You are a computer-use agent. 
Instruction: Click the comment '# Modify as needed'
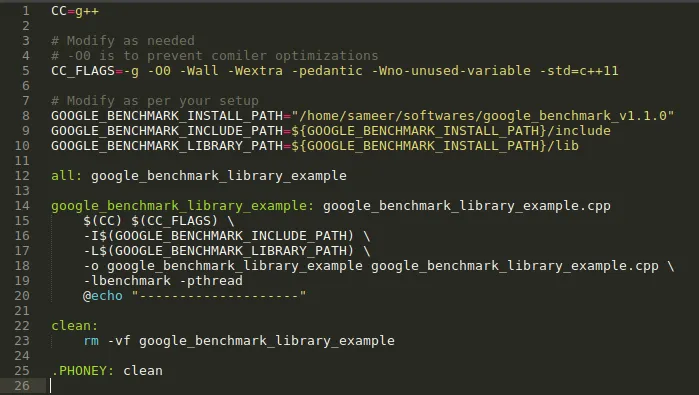click(123, 41)
